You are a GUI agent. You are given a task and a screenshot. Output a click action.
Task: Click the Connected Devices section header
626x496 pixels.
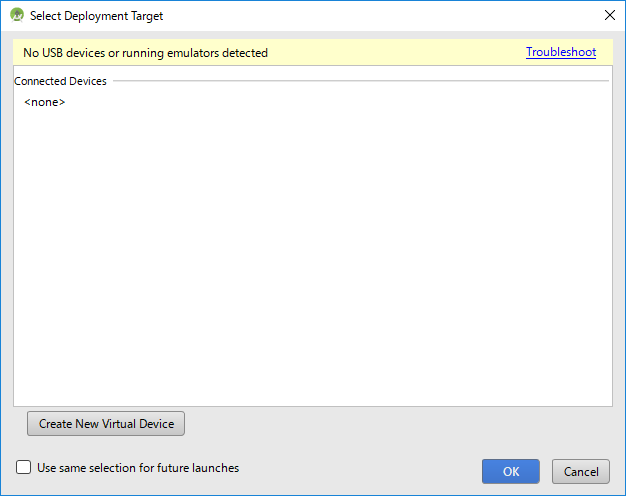click(x=60, y=81)
